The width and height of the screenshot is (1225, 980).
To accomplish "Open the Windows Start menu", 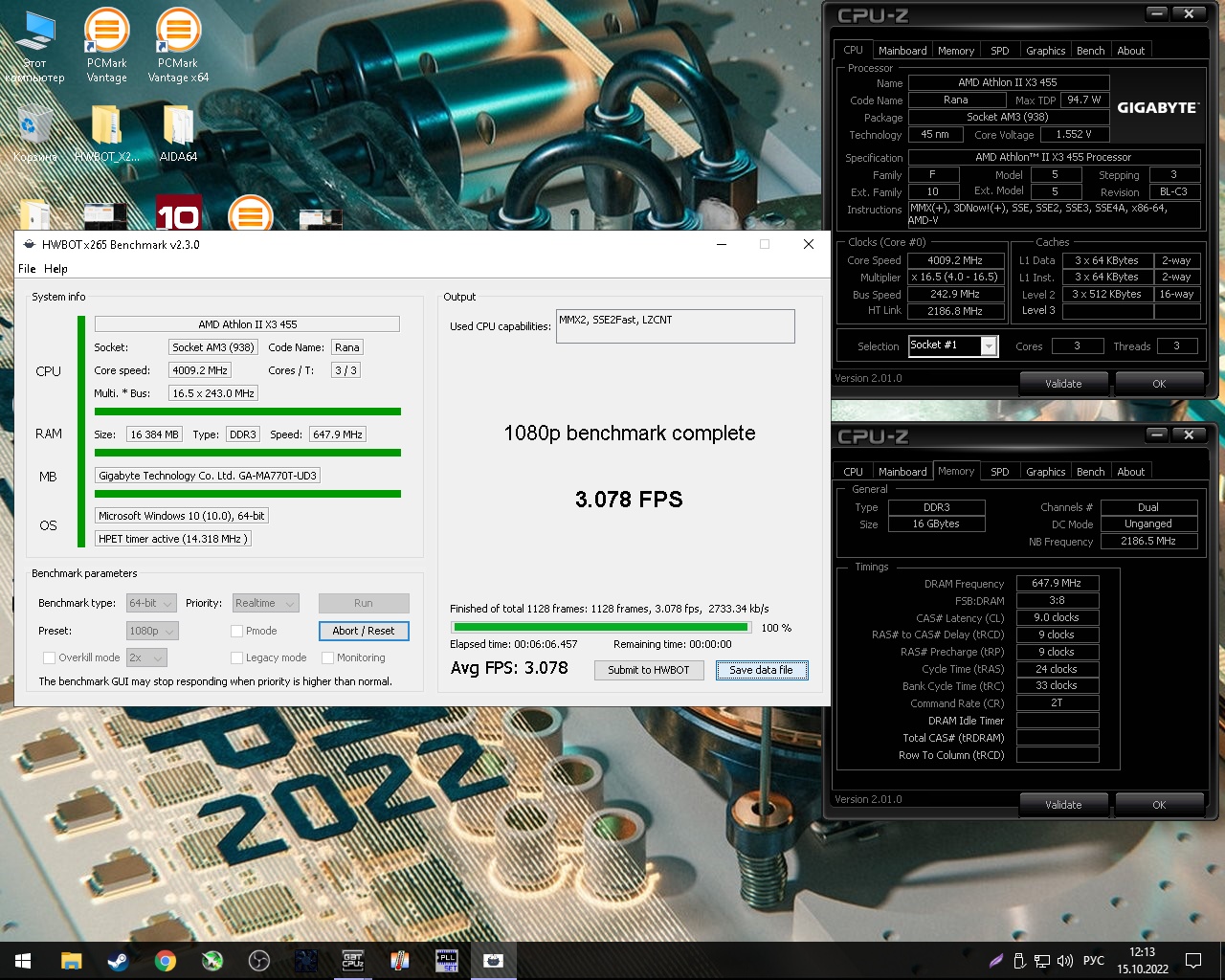I will [23, 961].
